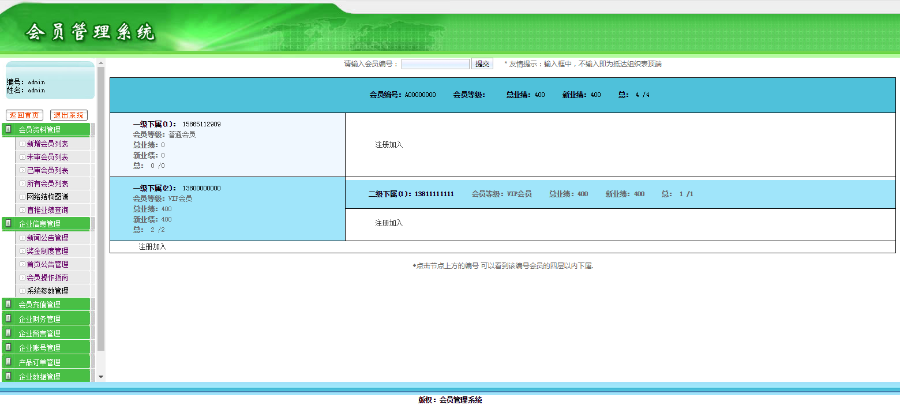Focus the member number search field

tap(435, 64)
